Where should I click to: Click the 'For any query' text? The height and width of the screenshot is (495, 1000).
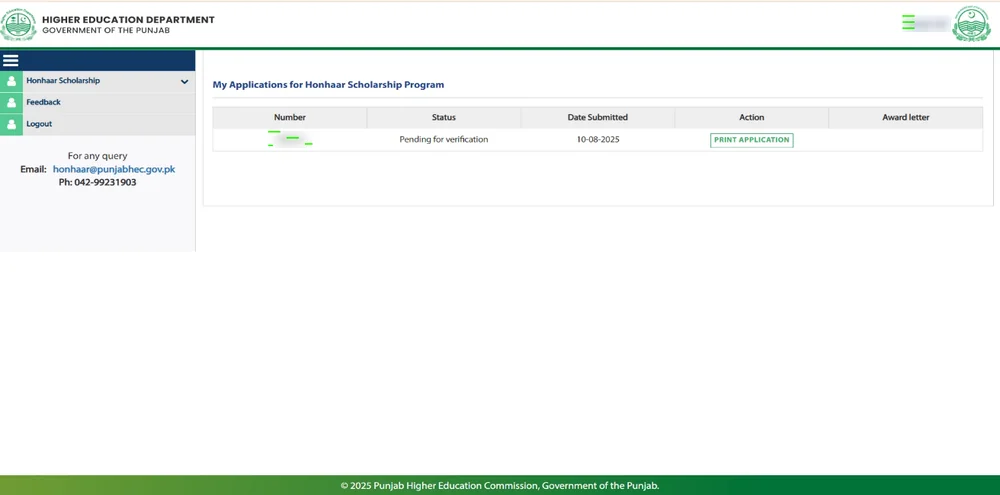98,156
